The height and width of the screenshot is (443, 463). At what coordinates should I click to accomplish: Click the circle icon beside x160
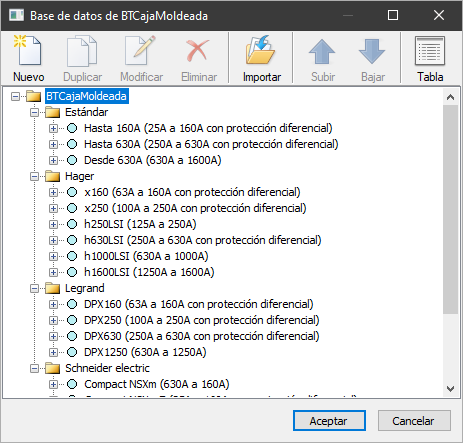click(x=72, y=192)
